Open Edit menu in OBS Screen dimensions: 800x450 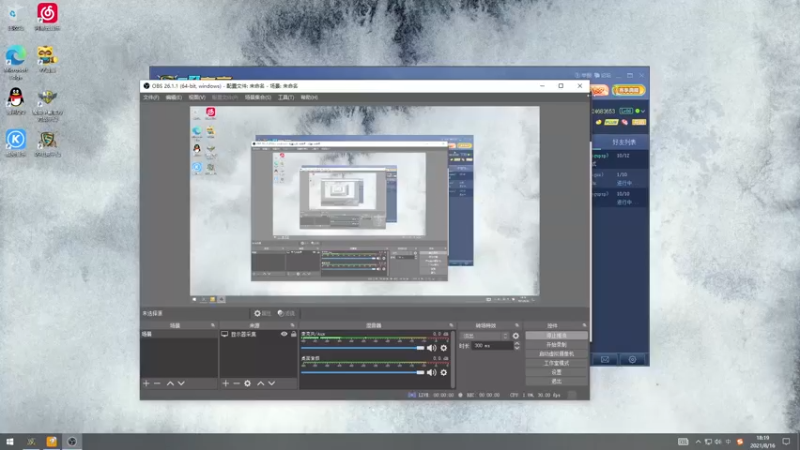pos(173,97)
